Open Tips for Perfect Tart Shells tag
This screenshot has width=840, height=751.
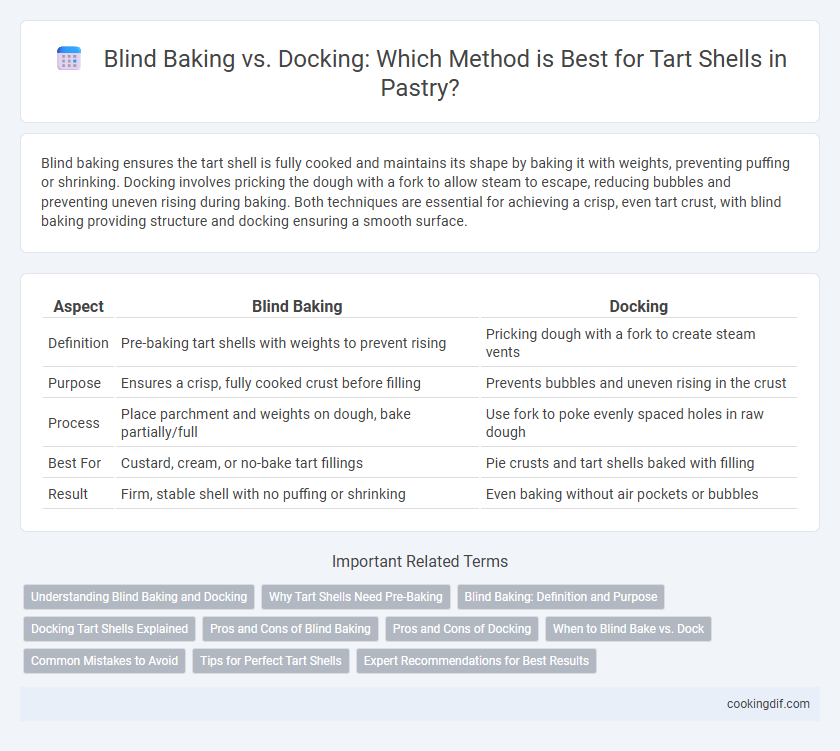pyautogui.click(x=271, y=661)
